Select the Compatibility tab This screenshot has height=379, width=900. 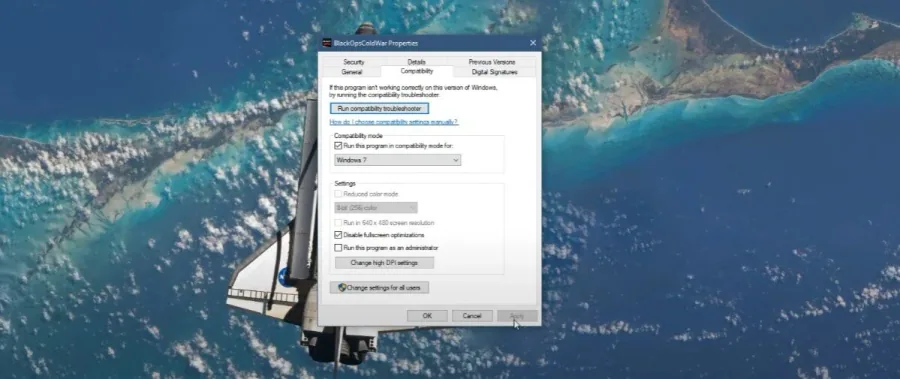tap(417, 71)
